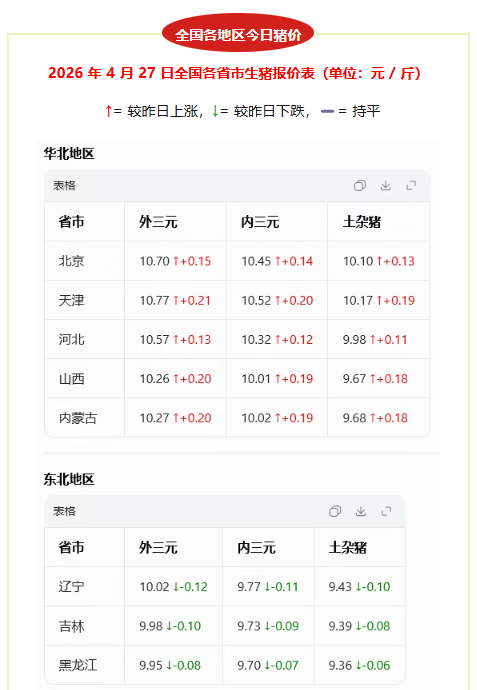The width and height of the screenshot is (477, 690).
Task: Select the 内三元 header in 华北 table
Action: (260, 222)
